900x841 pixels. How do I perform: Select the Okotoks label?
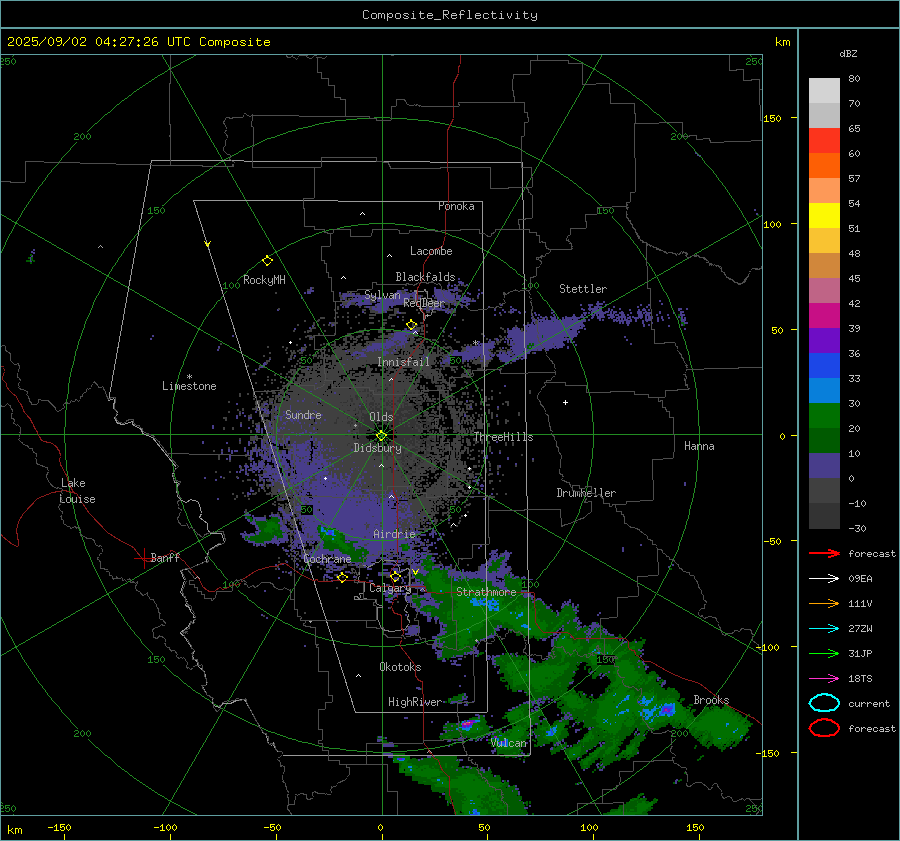coord(400,667)
